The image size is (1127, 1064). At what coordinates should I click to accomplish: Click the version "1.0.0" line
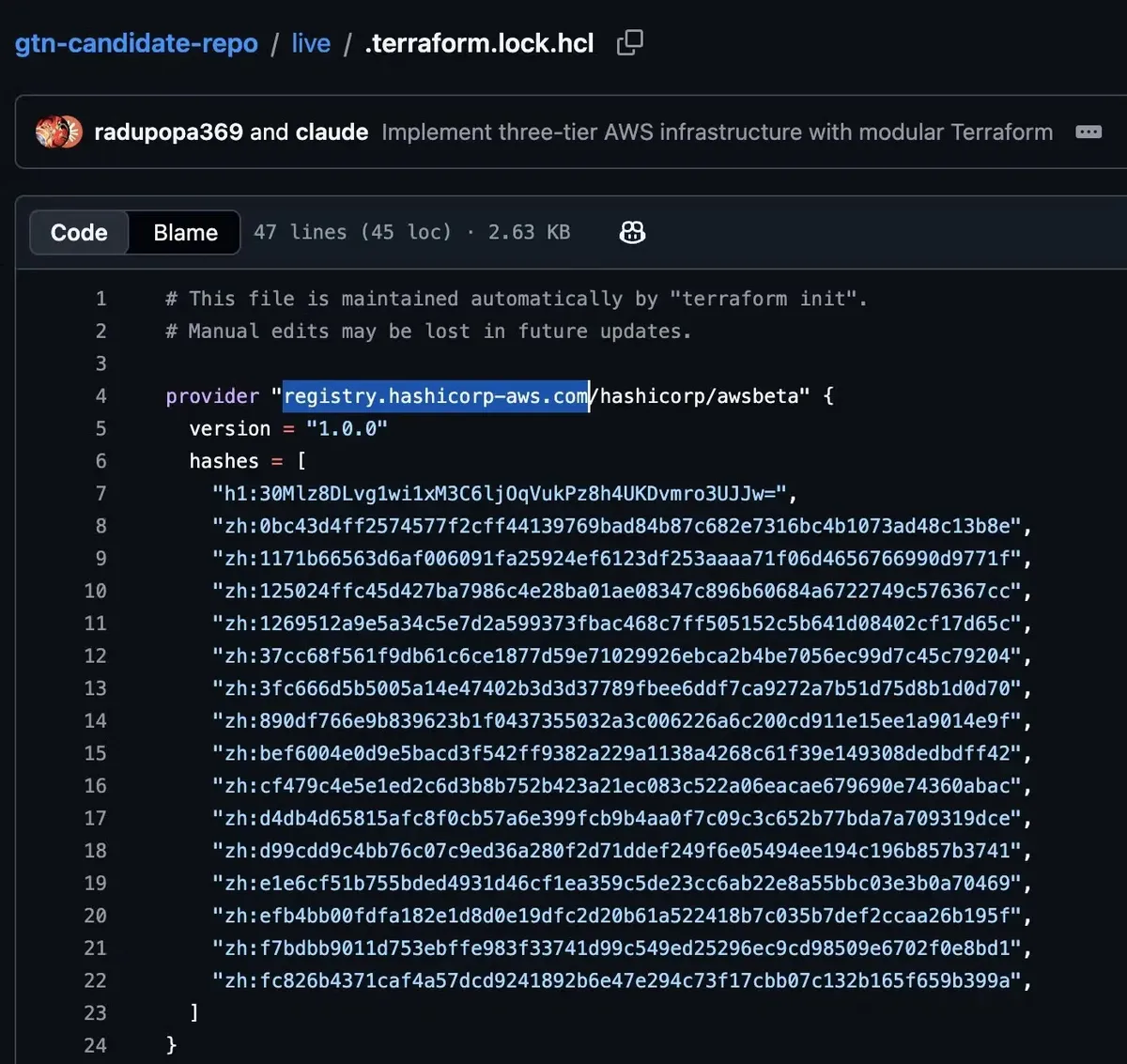coord(288,428)
